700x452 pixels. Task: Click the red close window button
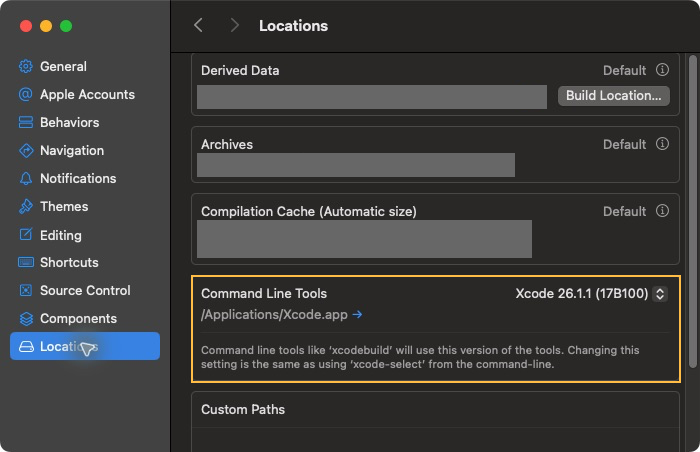tap(26, 26)
